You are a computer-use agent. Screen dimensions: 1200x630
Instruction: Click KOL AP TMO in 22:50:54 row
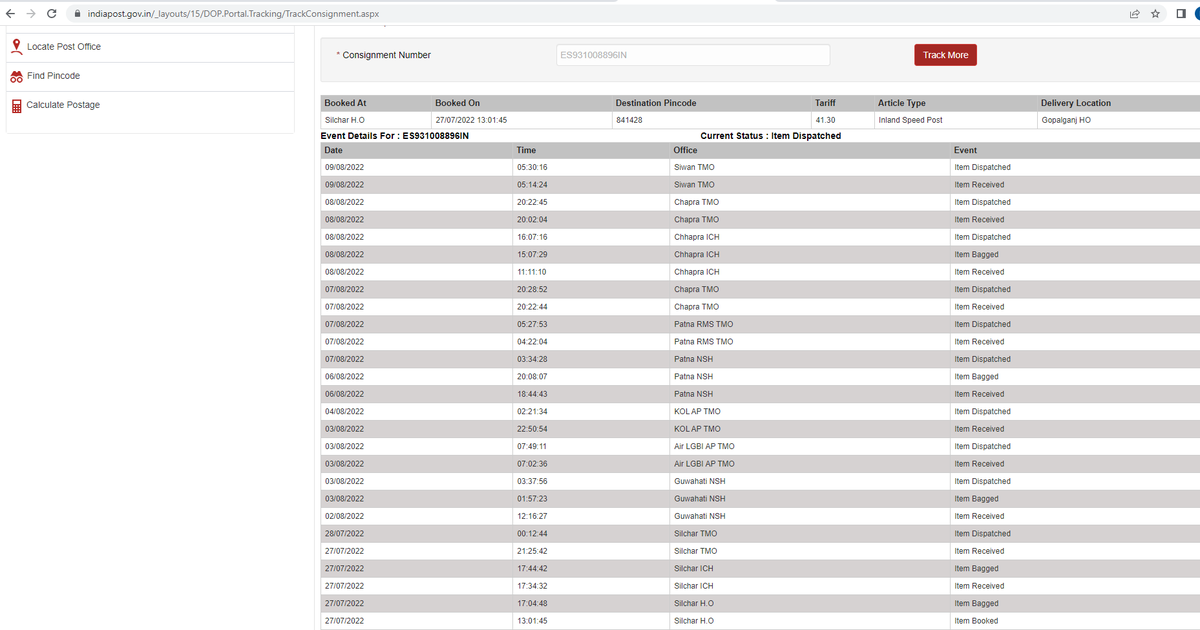pyautogui.click(x=697, y=429)
